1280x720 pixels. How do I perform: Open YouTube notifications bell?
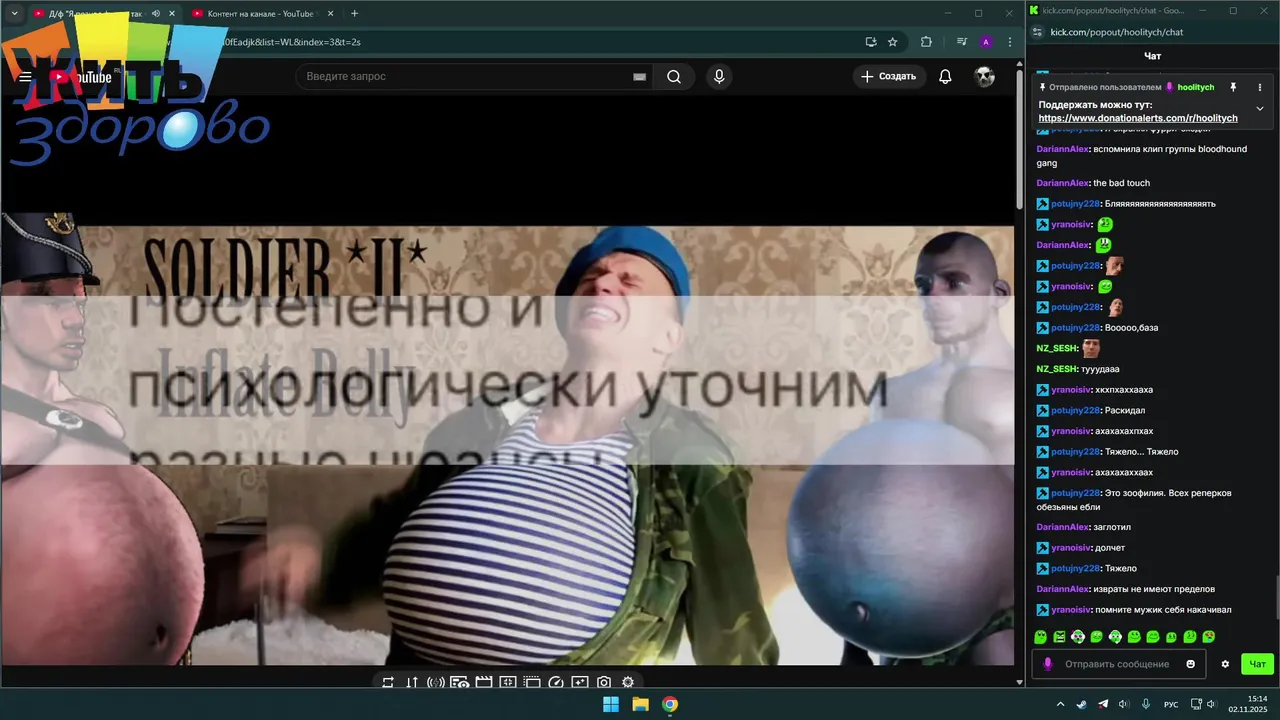point(945,77)
